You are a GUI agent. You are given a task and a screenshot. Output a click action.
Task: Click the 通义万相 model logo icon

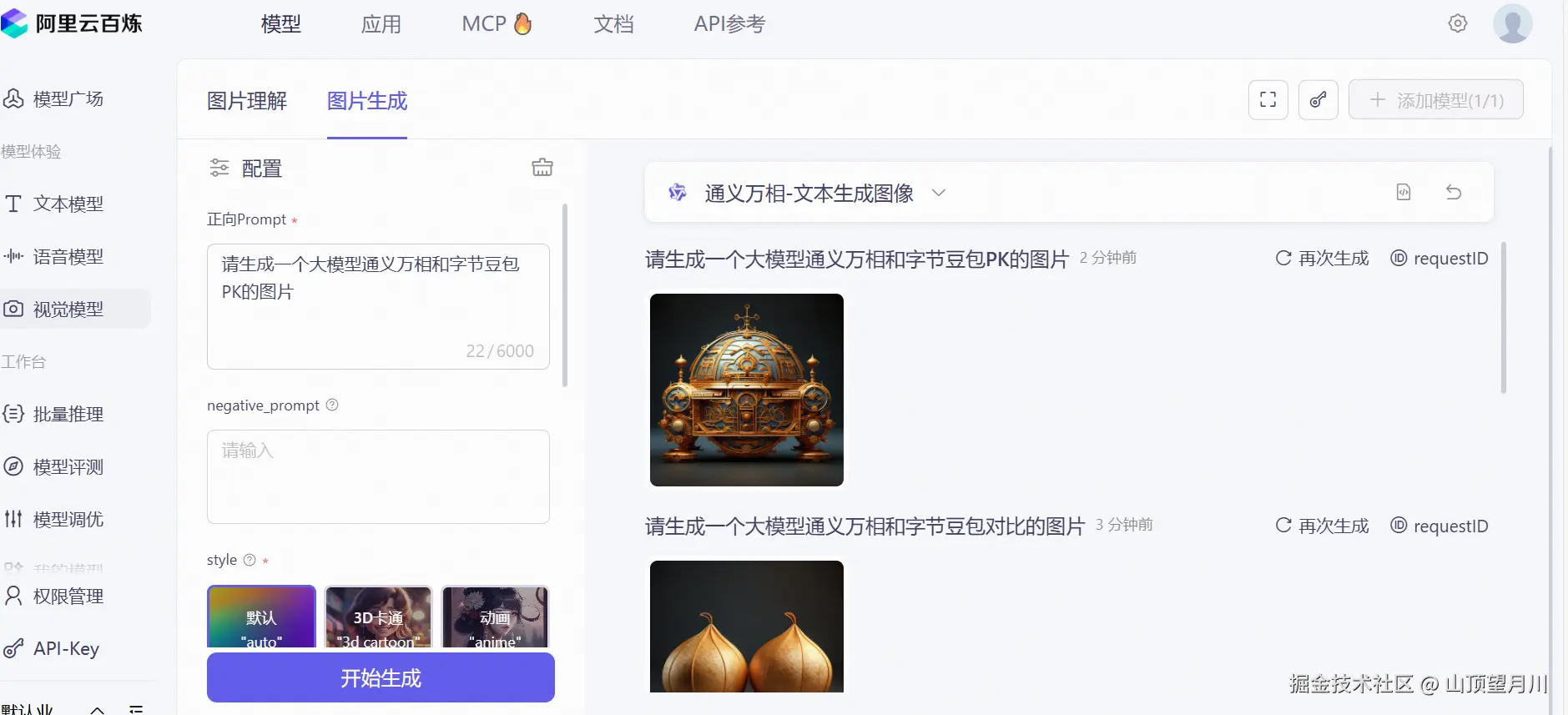[678, 193]
